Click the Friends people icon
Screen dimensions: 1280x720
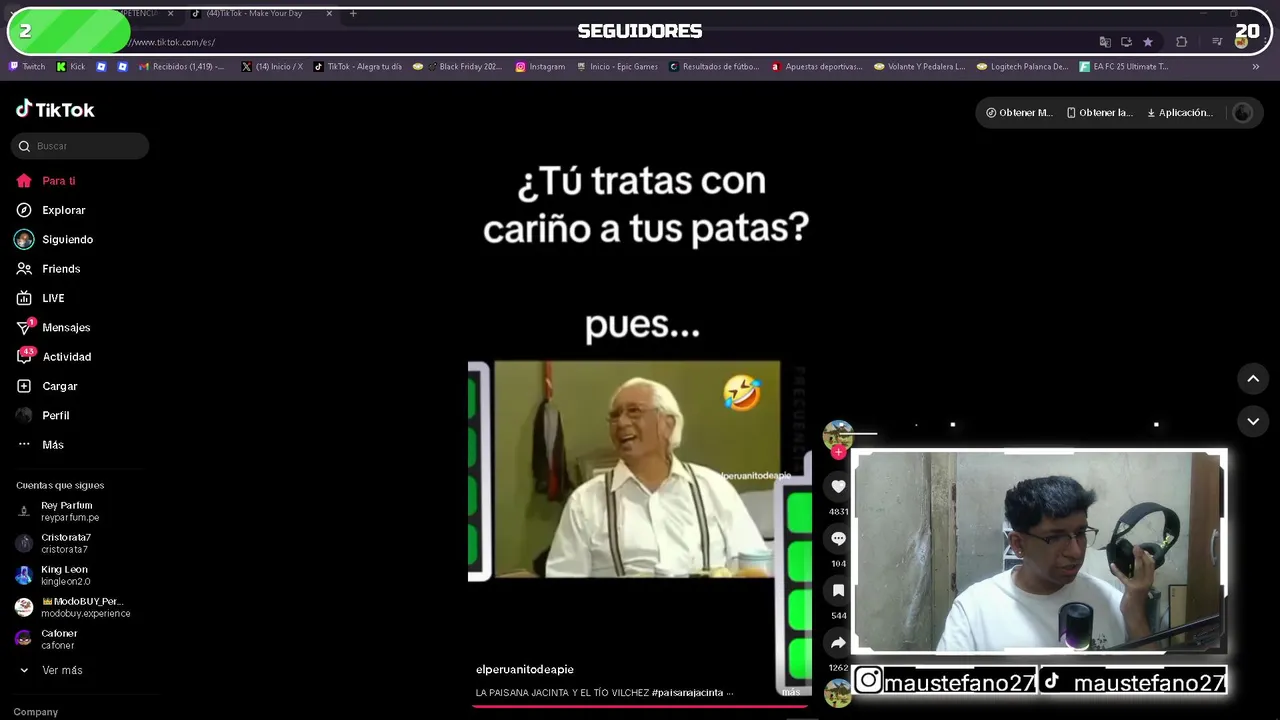point(24,269)
